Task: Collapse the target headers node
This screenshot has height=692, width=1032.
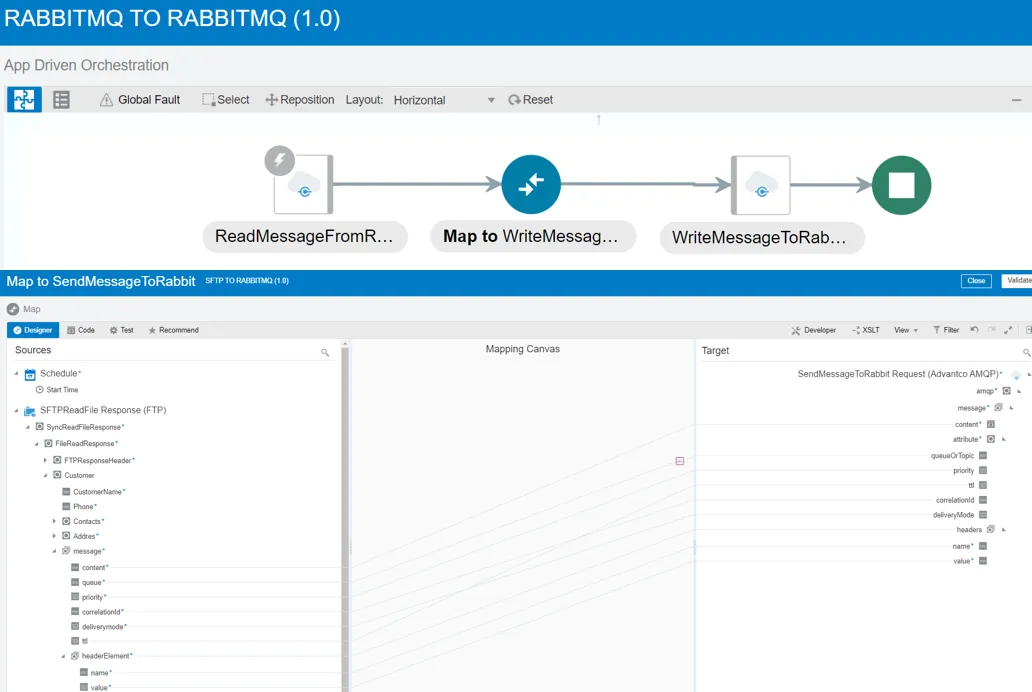Action: tap(1004, 530)
